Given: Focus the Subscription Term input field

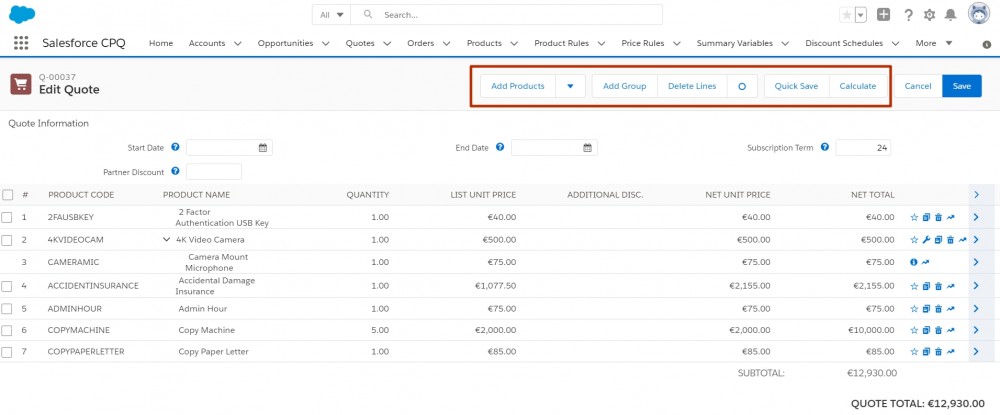Looking at the screenshot, I should click(863, 148).
